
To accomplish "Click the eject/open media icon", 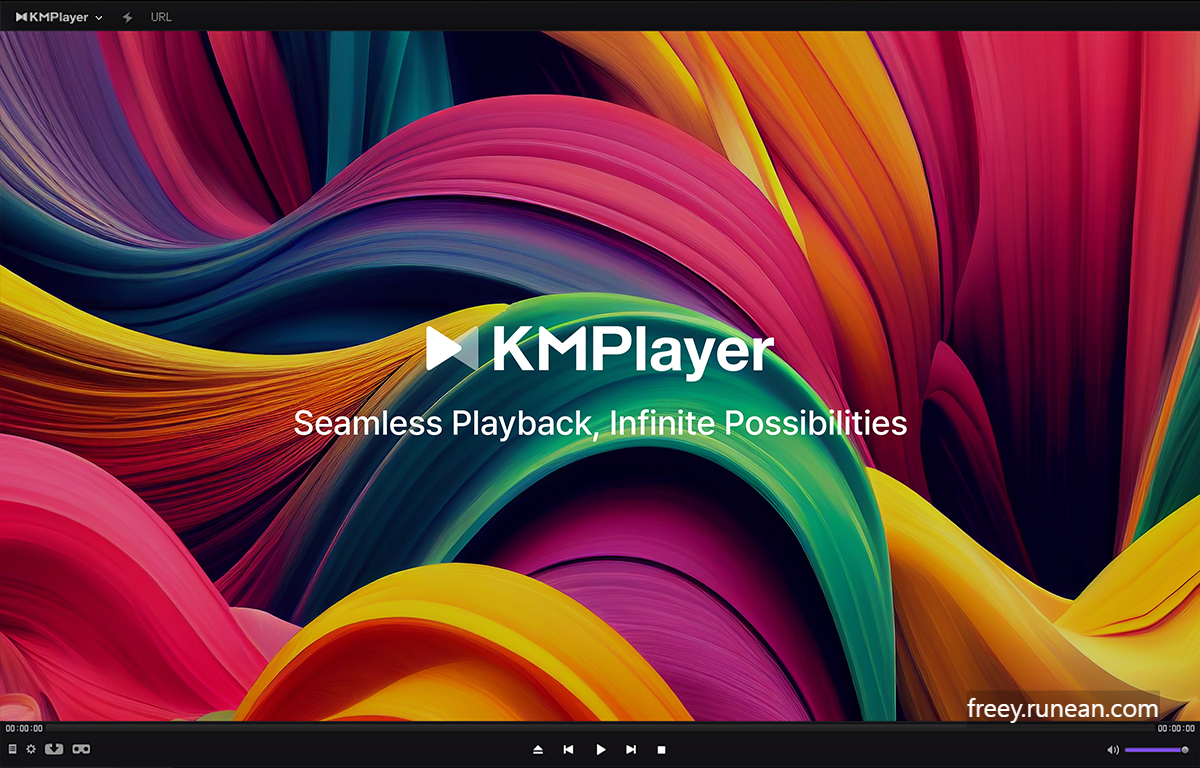I will coord(537,749).
